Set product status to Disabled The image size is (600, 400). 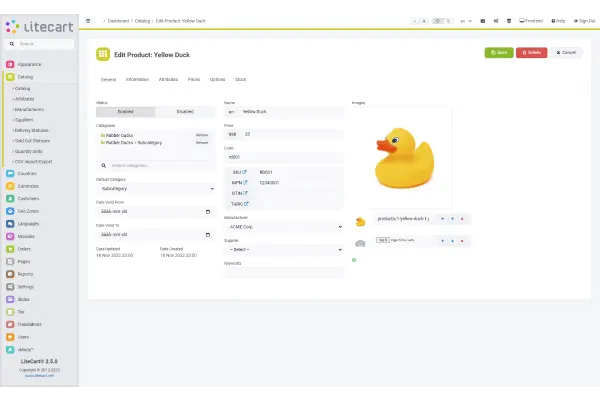185,112
